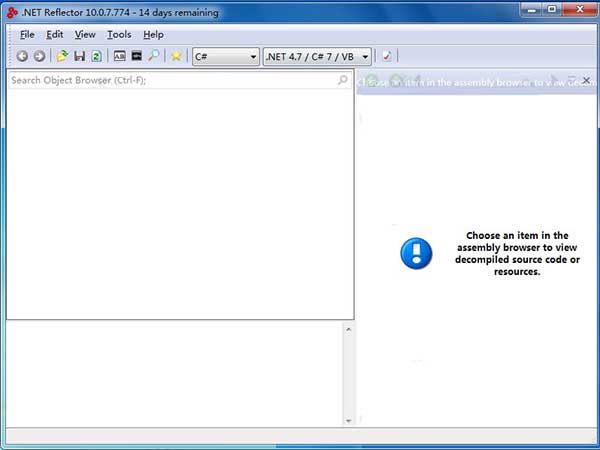This screenshot has height=450, width=600.
Task: Open the Help menu
Action: coord(153,35)
